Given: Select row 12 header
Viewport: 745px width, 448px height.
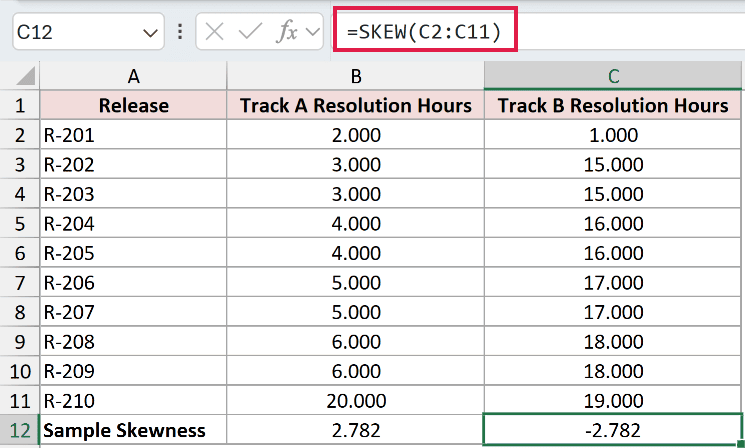Looking at the screenshot, I should (19, 430).
